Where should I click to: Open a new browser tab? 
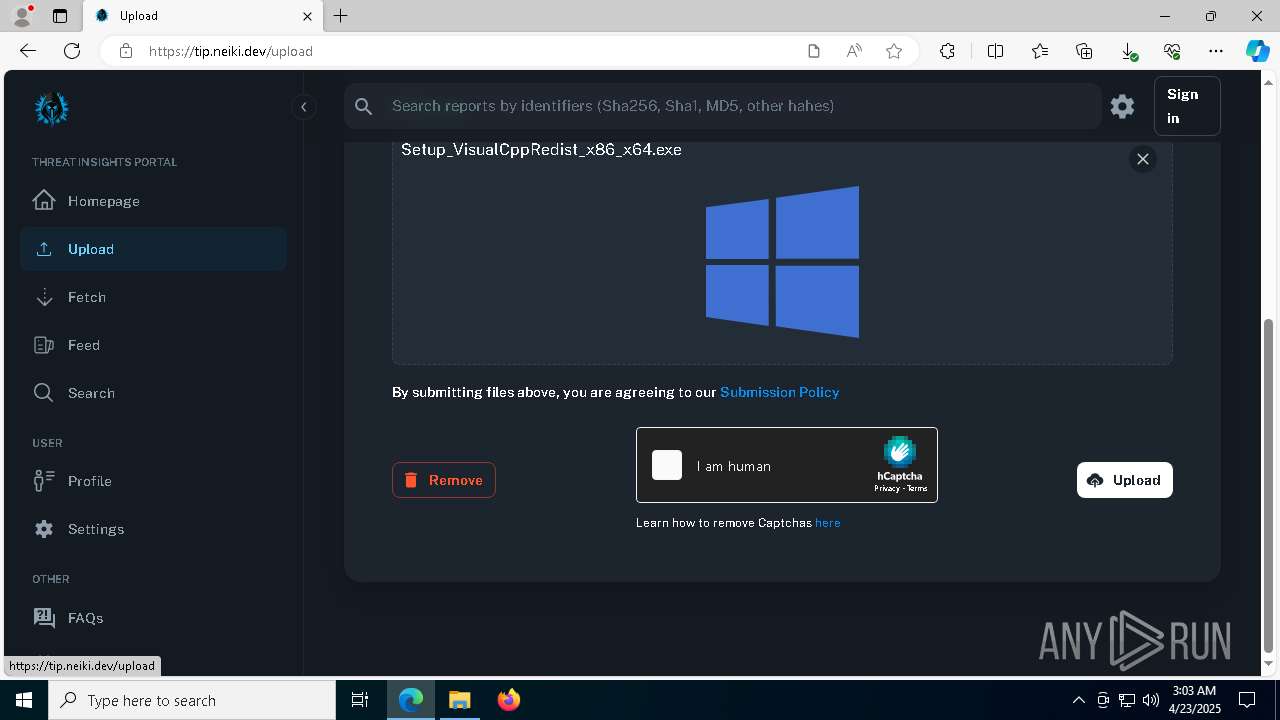[341, 16]
